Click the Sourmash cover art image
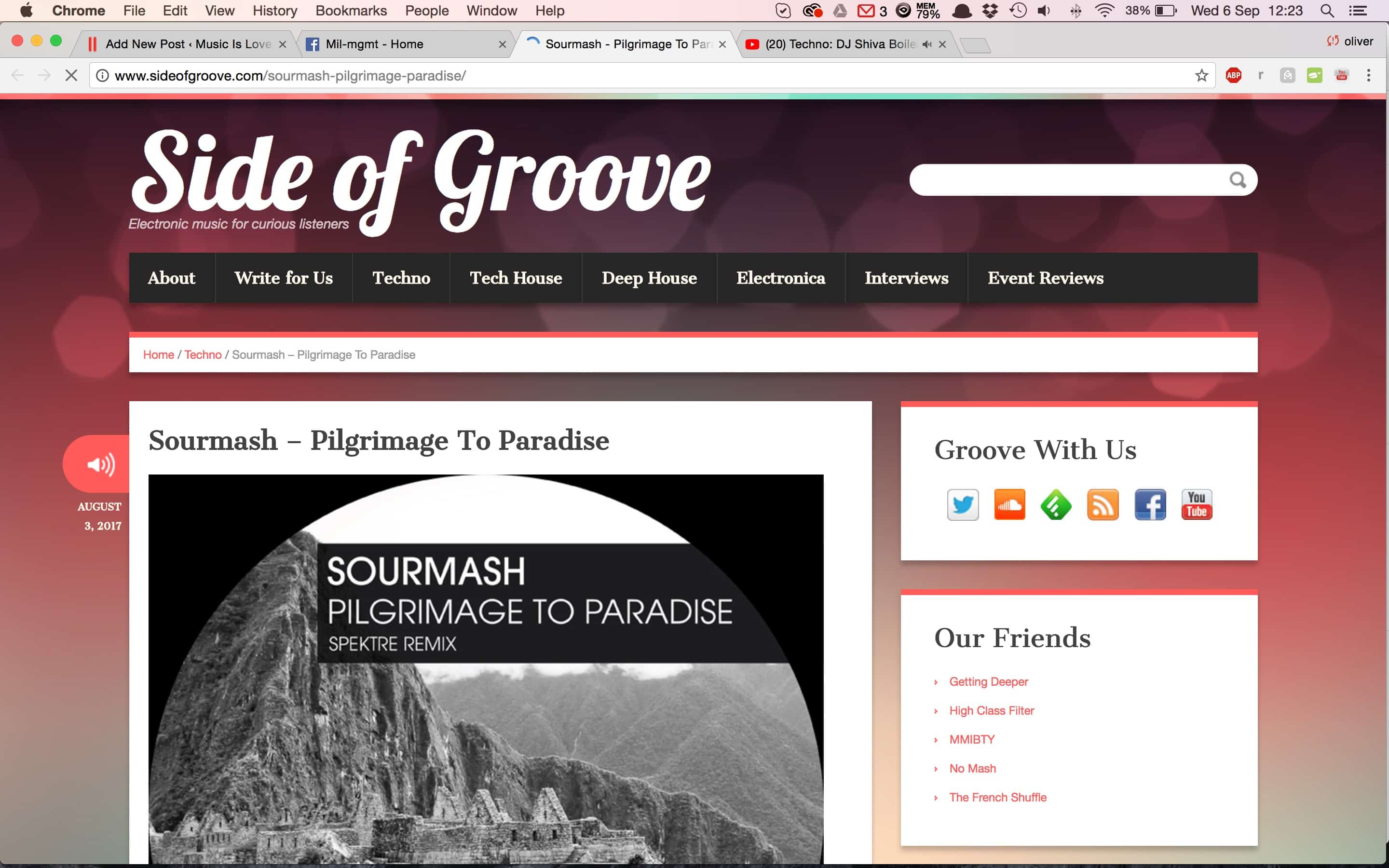 (x=486, y=669)
